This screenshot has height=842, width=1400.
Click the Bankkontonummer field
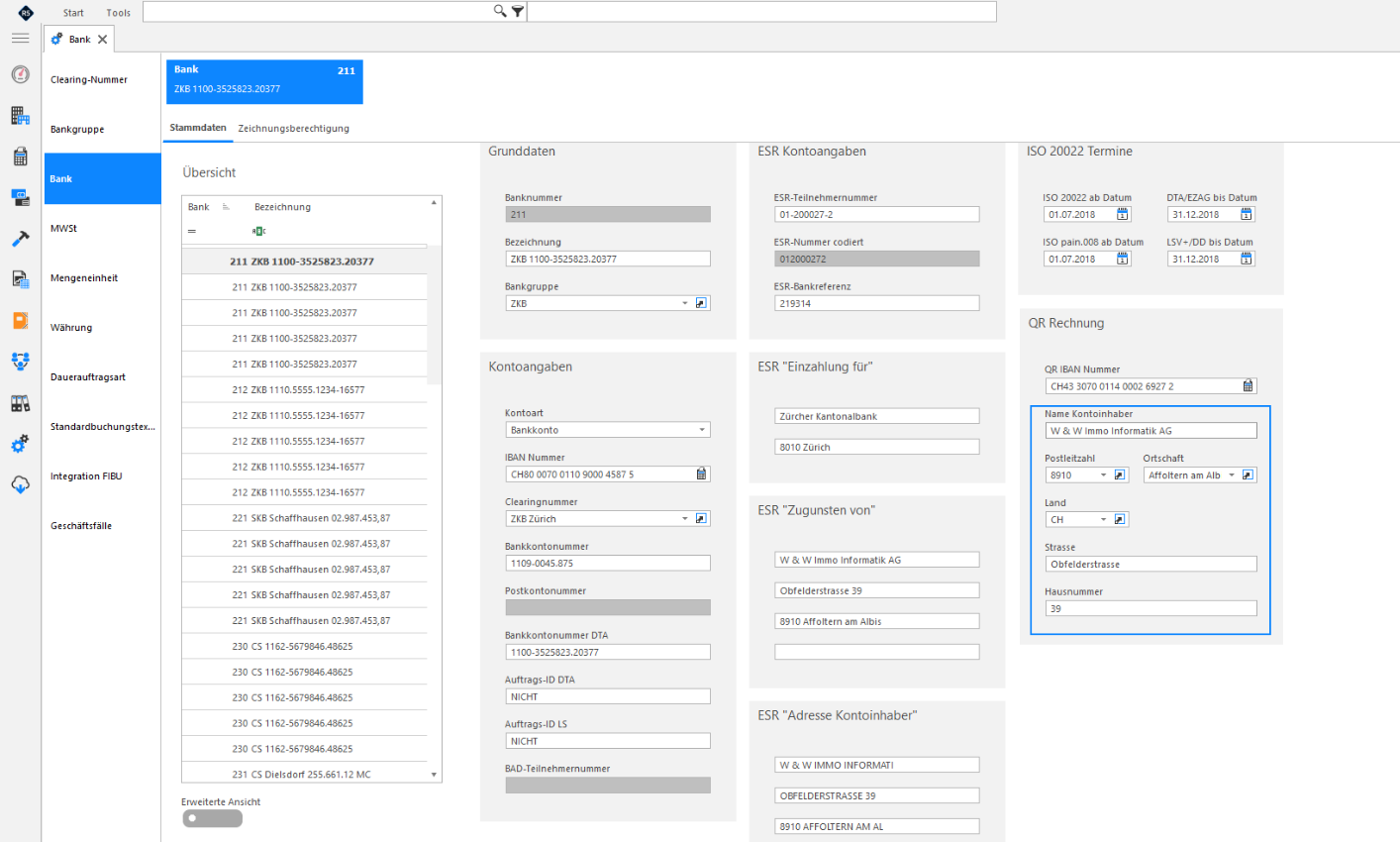point(608,563)
